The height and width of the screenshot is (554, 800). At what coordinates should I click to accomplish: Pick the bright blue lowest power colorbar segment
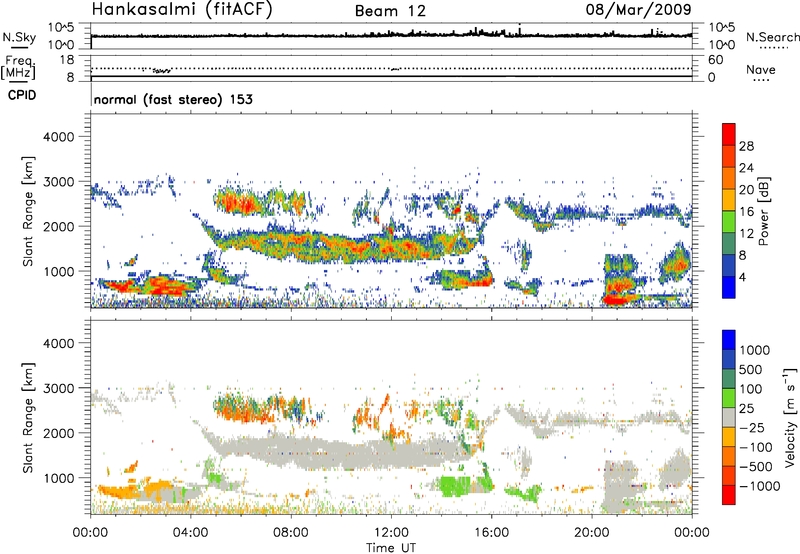tap(729, 287)
